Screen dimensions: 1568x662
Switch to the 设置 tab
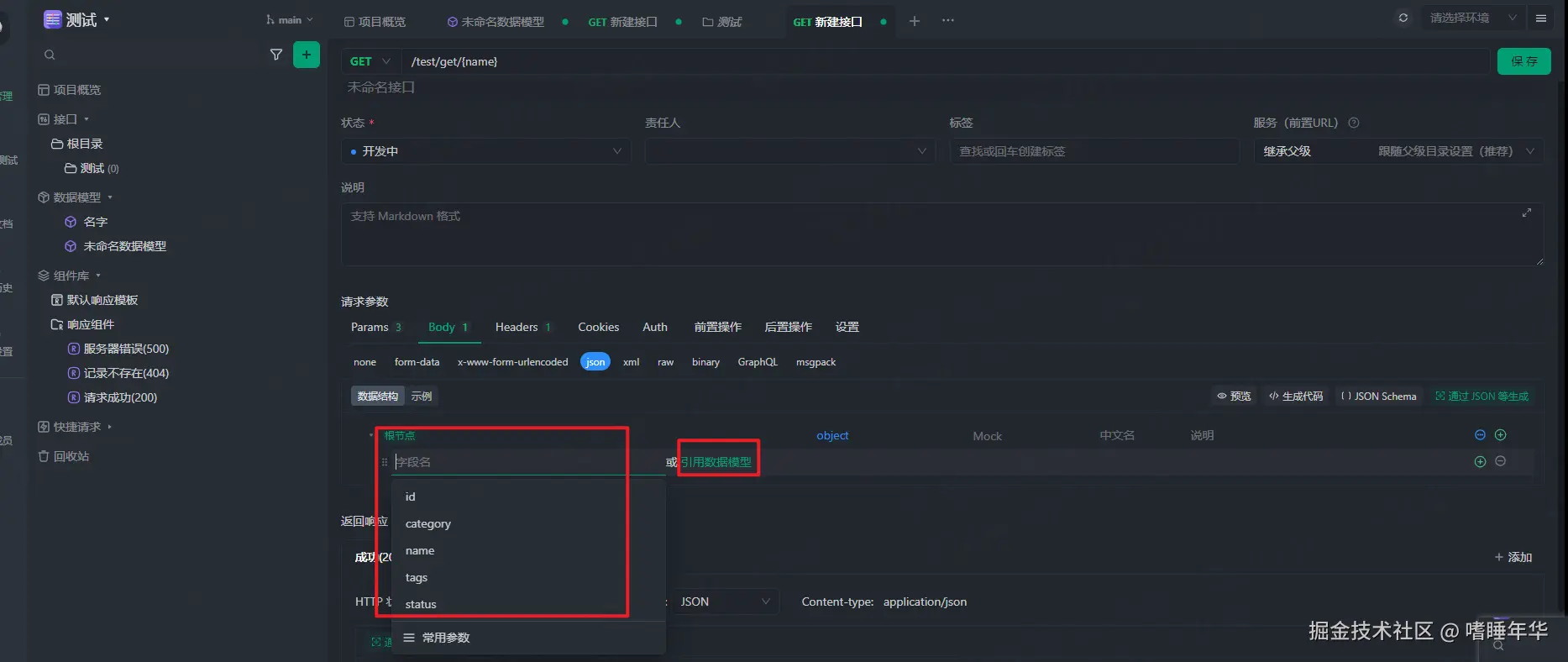pos(847,327)
